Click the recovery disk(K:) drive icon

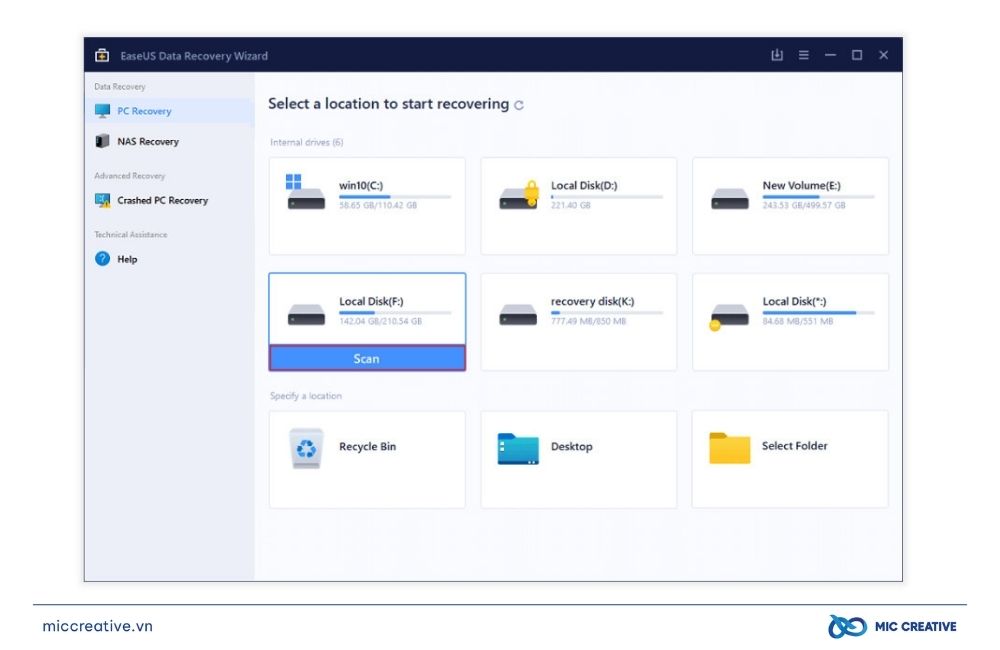(518, 314)
